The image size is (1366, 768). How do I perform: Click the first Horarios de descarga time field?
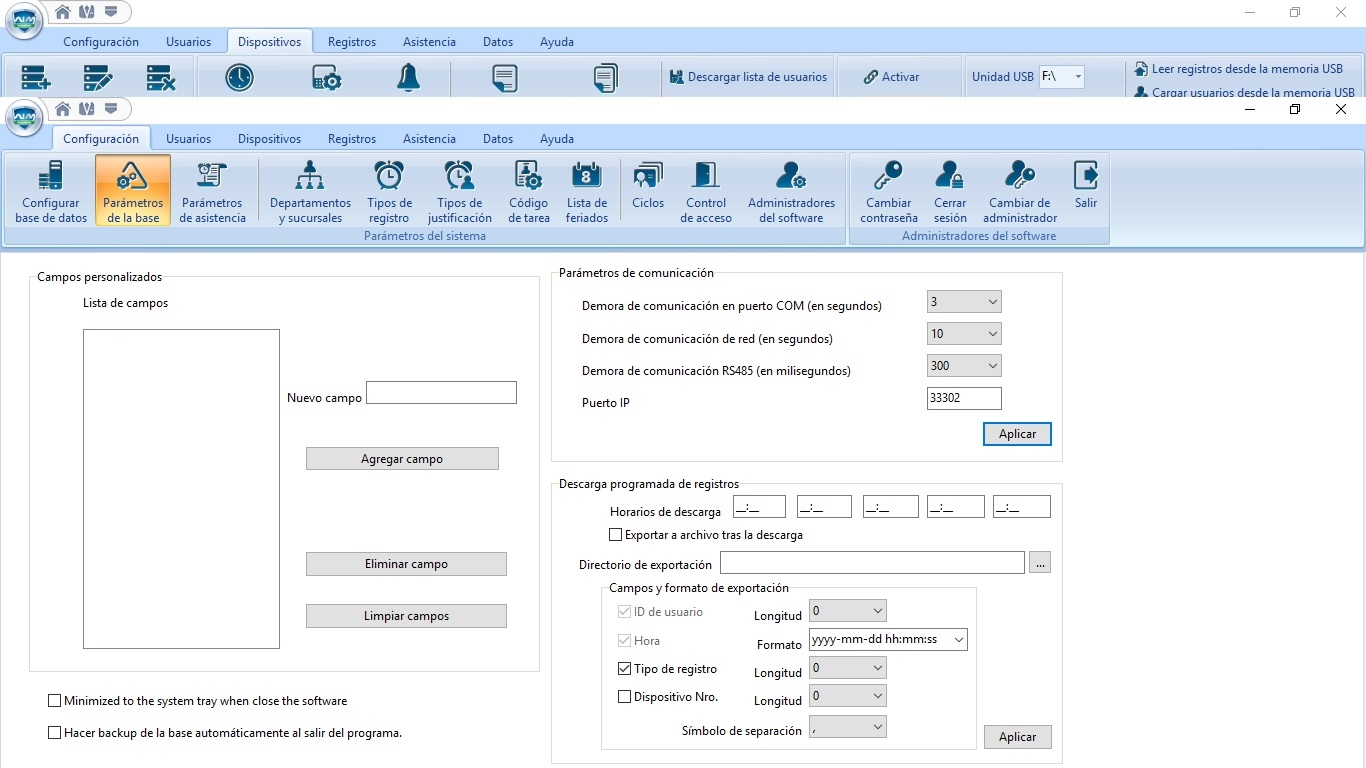tap(759, 507)
